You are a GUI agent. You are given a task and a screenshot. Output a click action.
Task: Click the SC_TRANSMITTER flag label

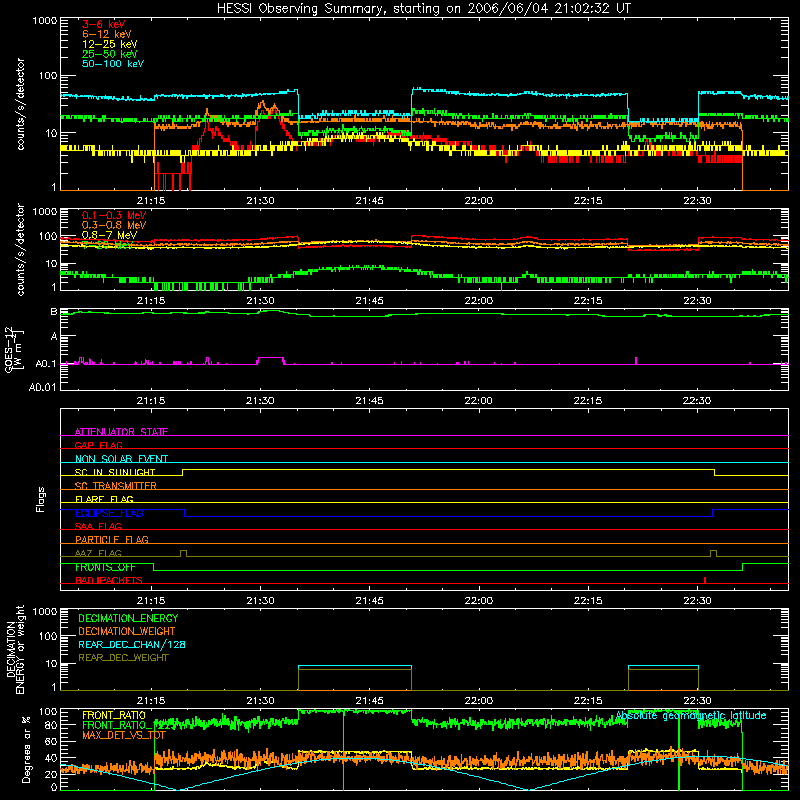pyautogui.click(x=115, y=485)
